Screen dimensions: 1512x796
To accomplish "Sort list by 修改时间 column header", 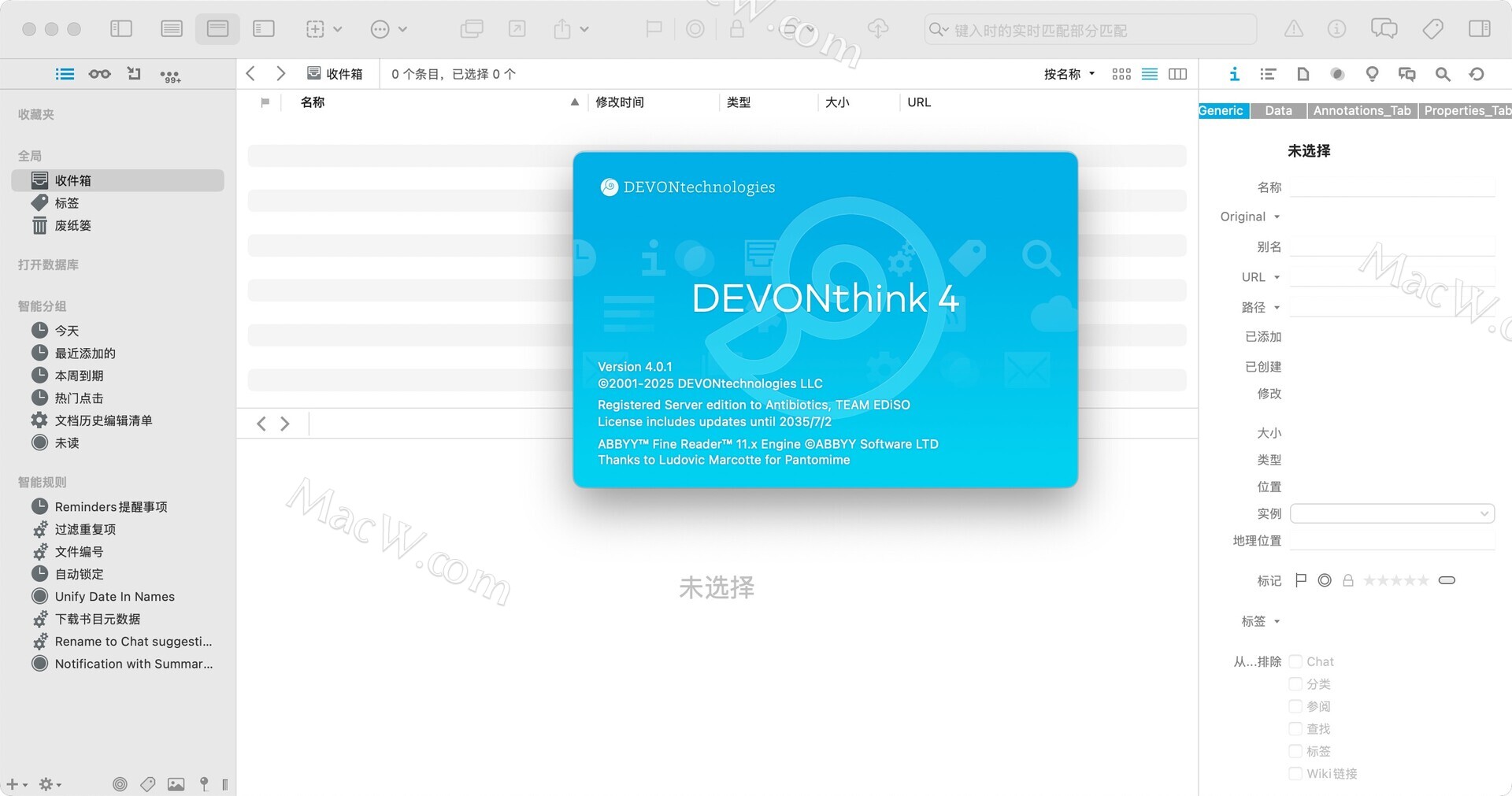I will (x=620, y=102).
